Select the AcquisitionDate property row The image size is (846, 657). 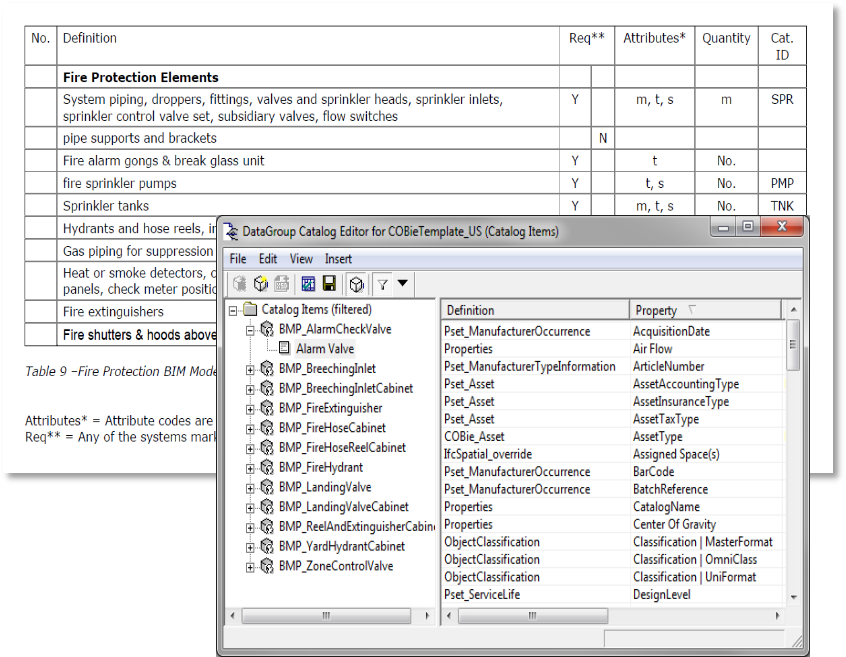(612, 331)
